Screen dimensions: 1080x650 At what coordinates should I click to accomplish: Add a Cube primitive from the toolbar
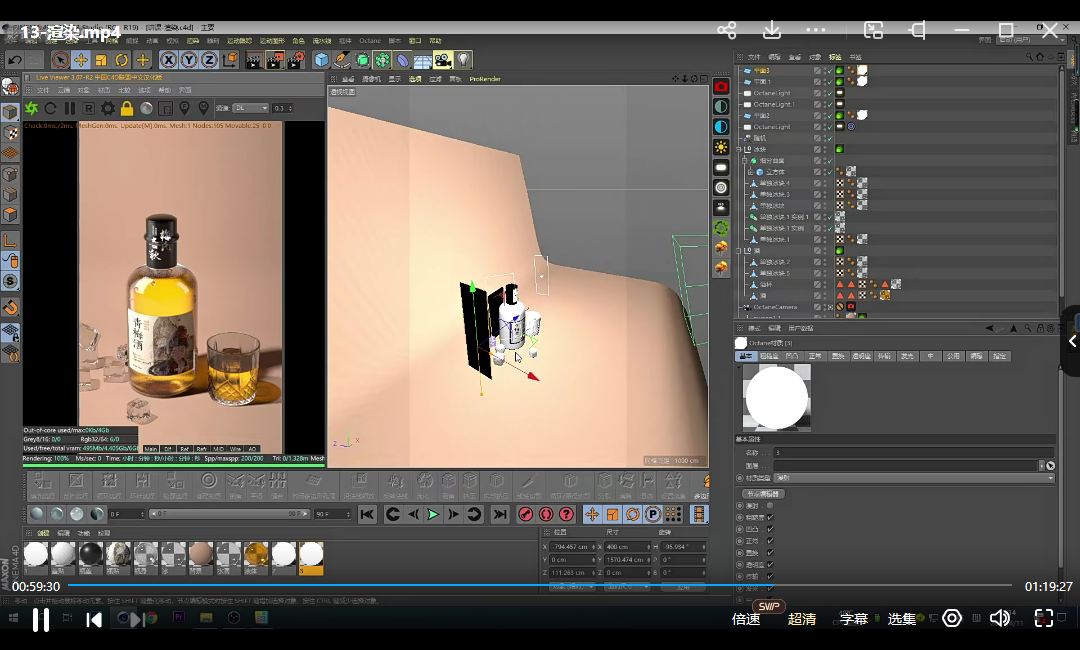322,61
